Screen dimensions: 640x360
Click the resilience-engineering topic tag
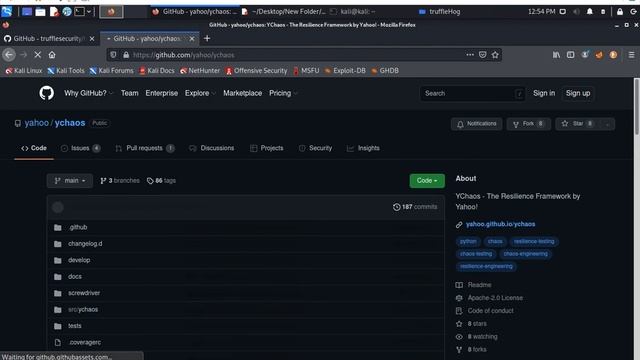pyautogui.click(x=486, y=267)
